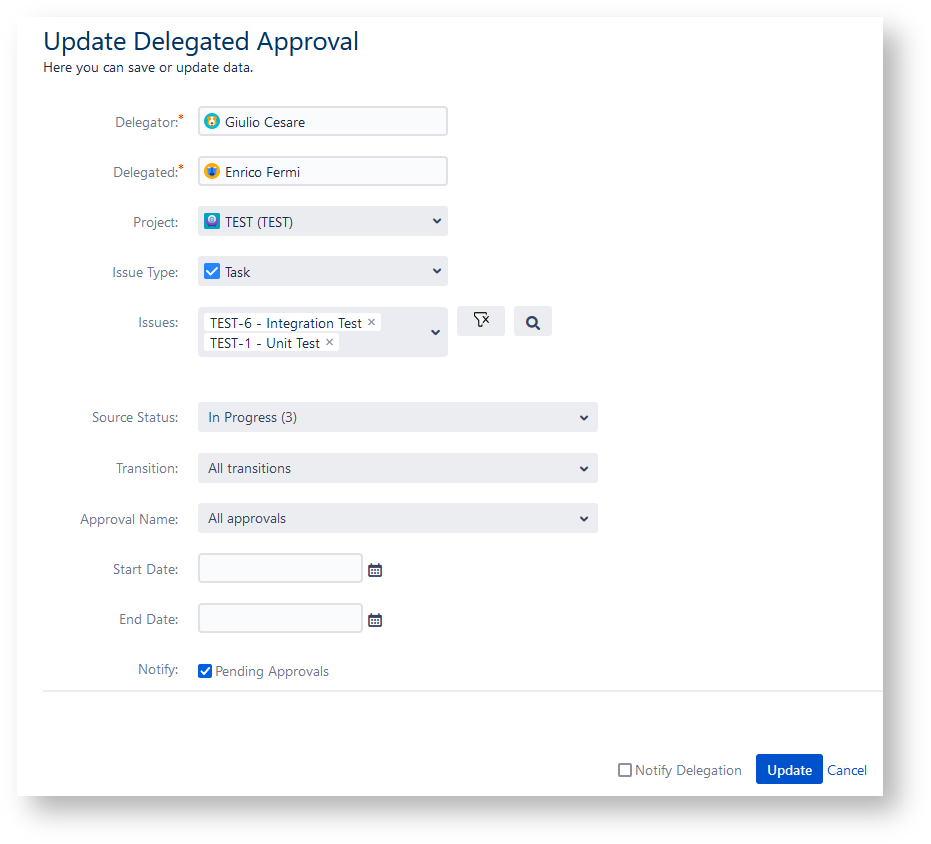Screen dimensions: 931x844
Task: Open the End Date calendar picker
Action: [375, 620]
